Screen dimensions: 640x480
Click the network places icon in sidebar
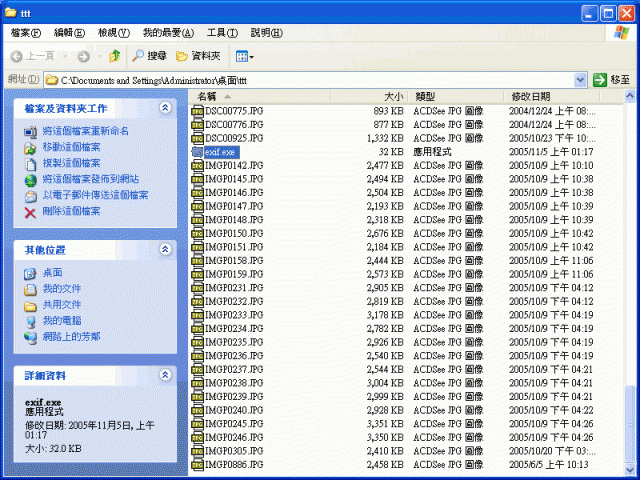click(x=31, y=338)
